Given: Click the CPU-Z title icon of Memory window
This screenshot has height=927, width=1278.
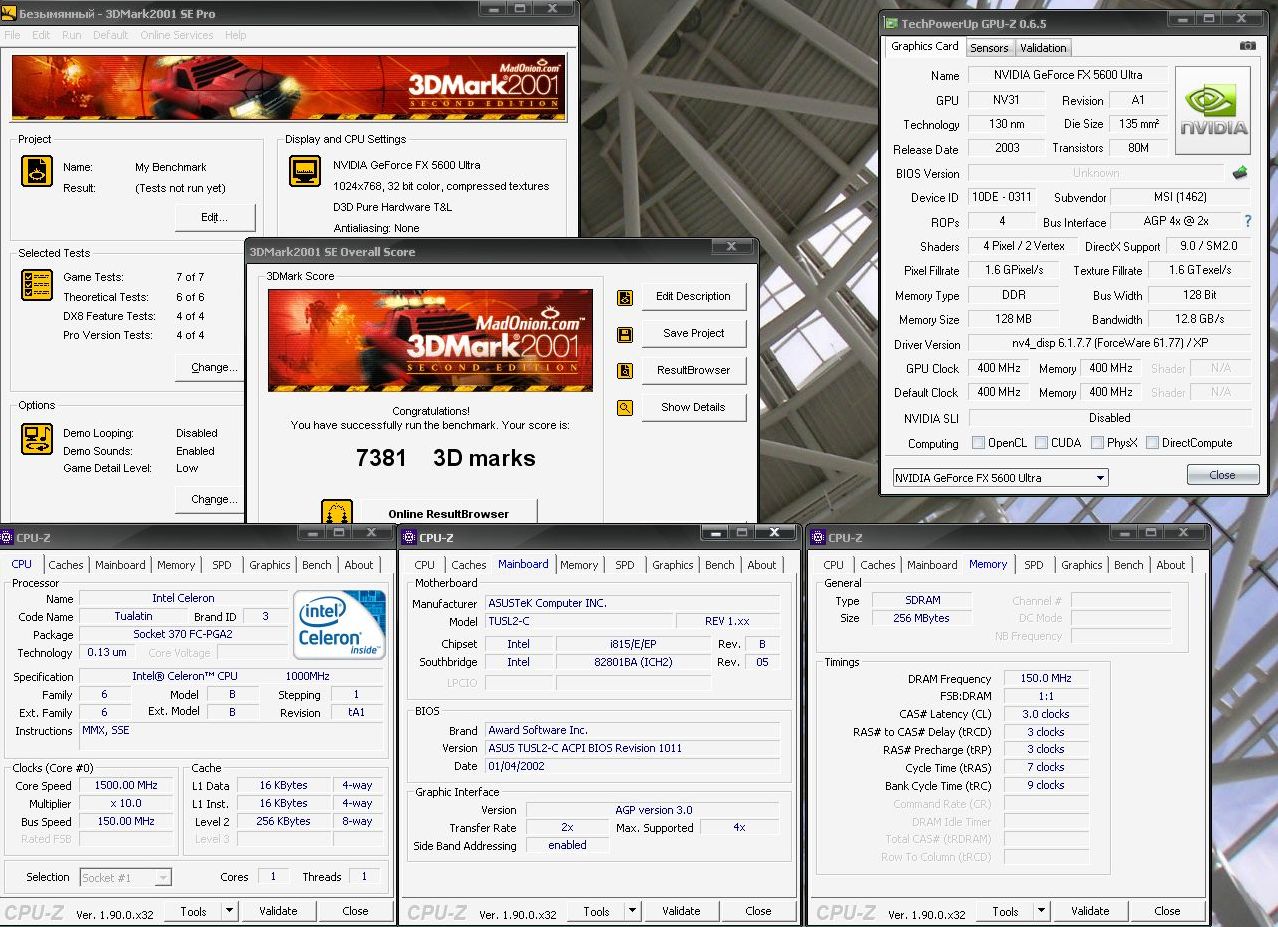Looking at the screenshot, I should pyautogui.click(x=817, y=538).
